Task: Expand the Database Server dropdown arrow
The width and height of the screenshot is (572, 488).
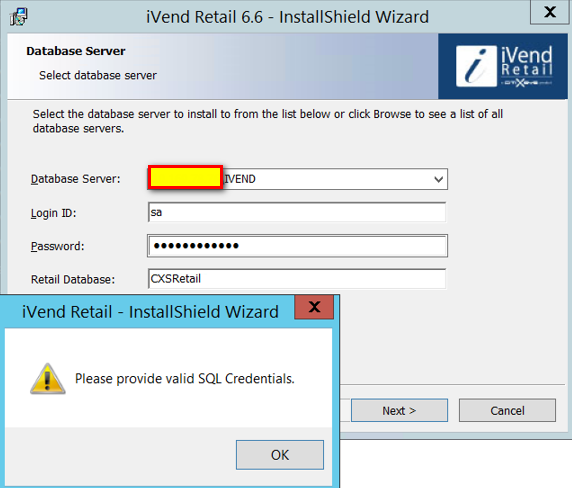Action: tap(438, 179)
